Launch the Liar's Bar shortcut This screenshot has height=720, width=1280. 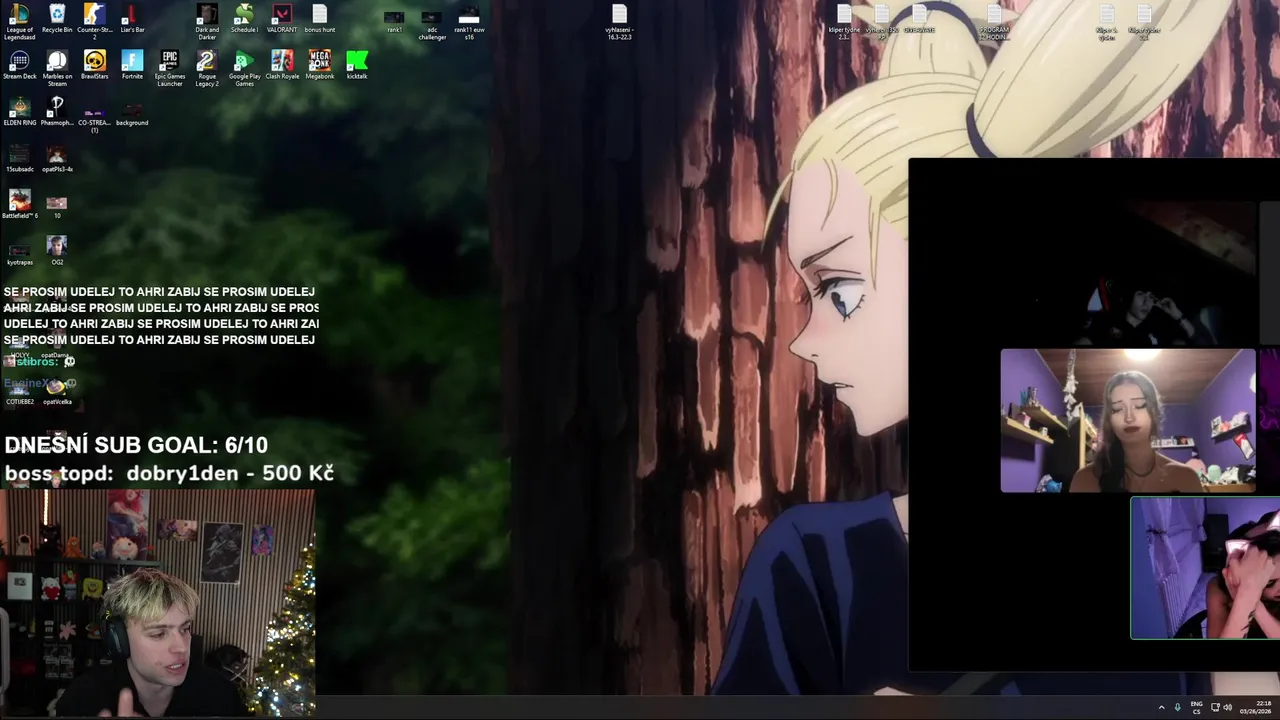(x=132, y=19)
